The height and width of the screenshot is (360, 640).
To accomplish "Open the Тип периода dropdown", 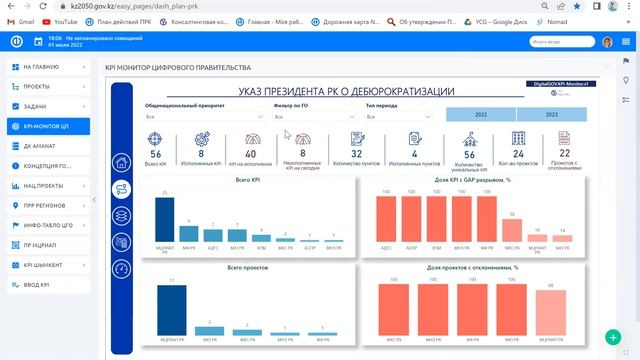I will [x=398, y=117].
